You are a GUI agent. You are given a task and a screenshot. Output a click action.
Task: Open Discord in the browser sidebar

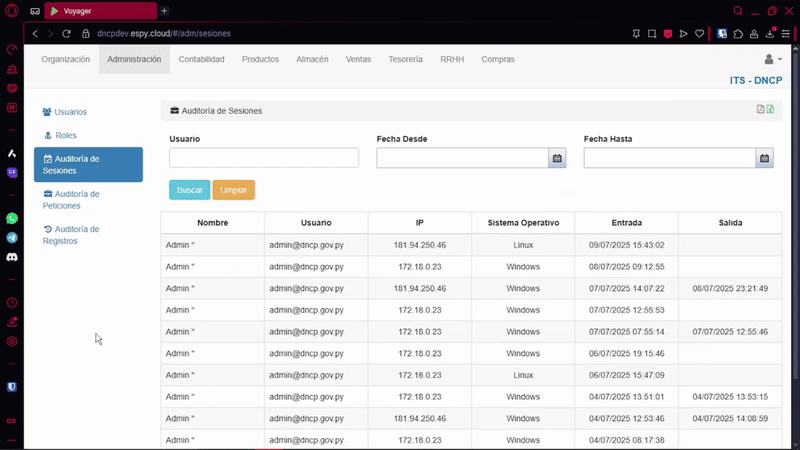tap(12, 257)
